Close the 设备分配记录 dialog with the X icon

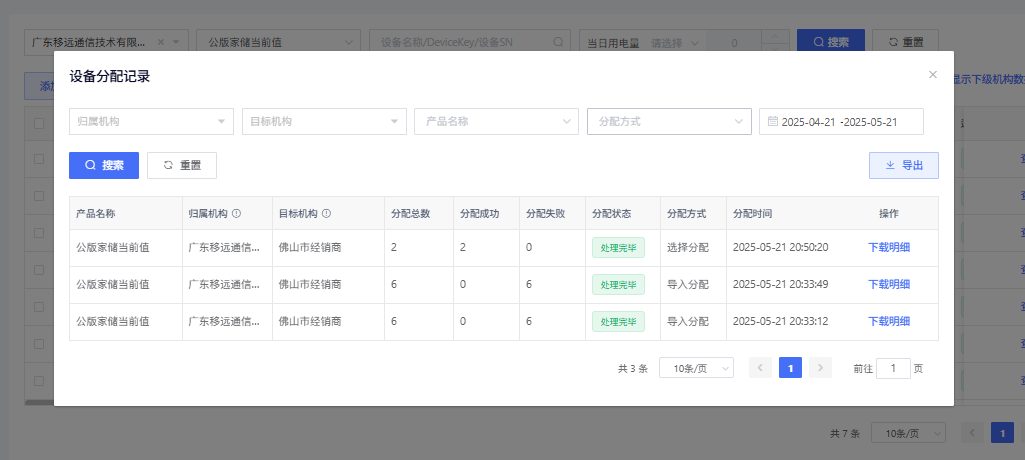click(x=932, y=75)
